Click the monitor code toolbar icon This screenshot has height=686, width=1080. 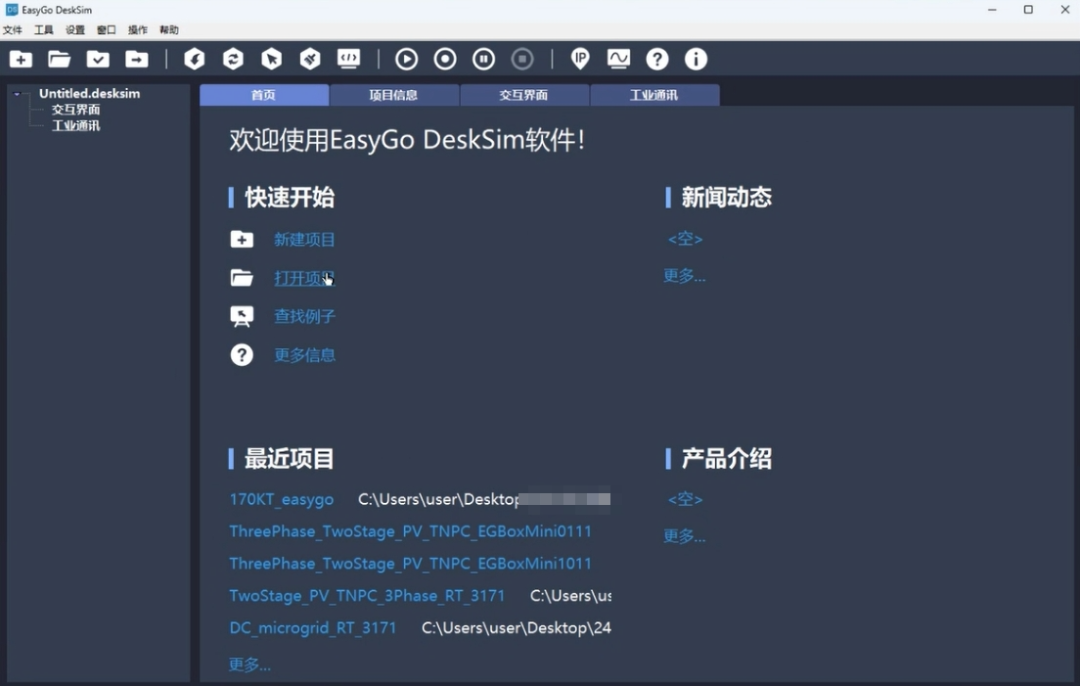pyautogui.click(x=349, y=59)
